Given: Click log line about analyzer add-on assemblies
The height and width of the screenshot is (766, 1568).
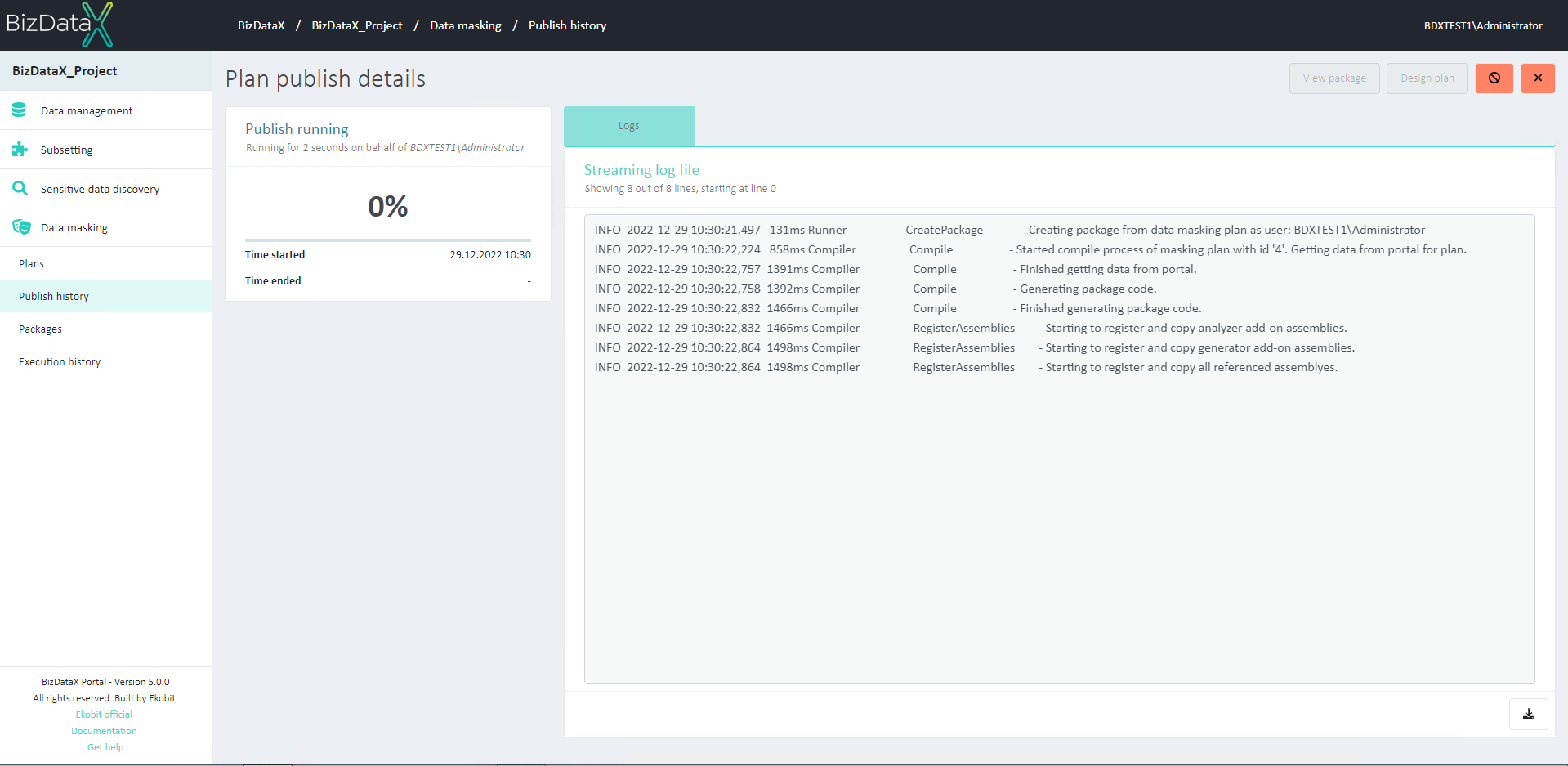Looking at the screenshot, I should (971, 328).
